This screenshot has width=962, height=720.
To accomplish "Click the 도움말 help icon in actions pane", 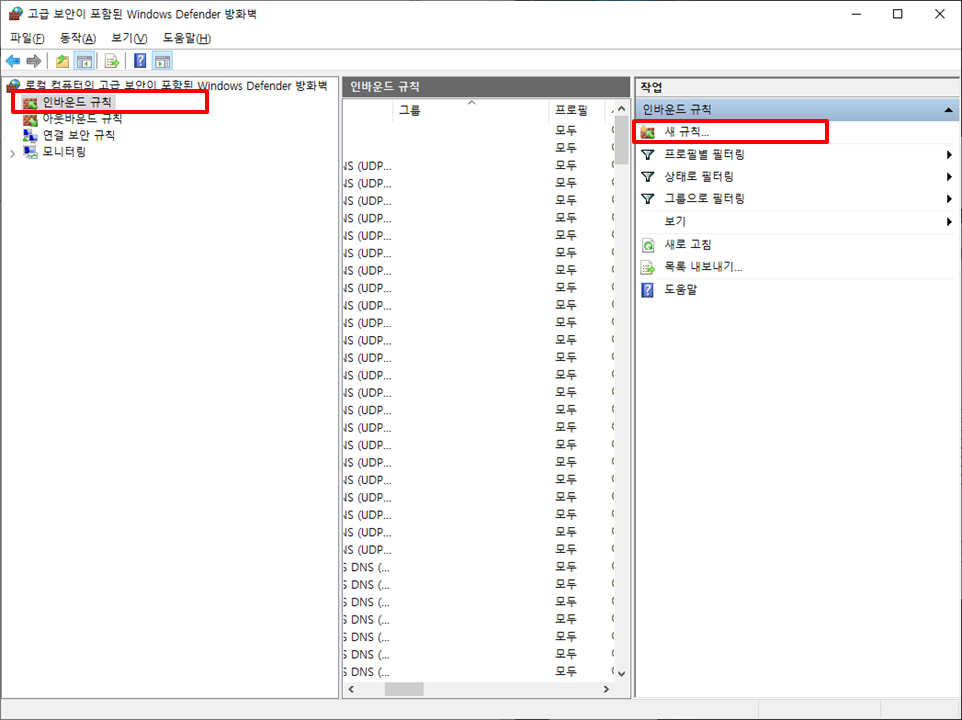I will [647, 289].
